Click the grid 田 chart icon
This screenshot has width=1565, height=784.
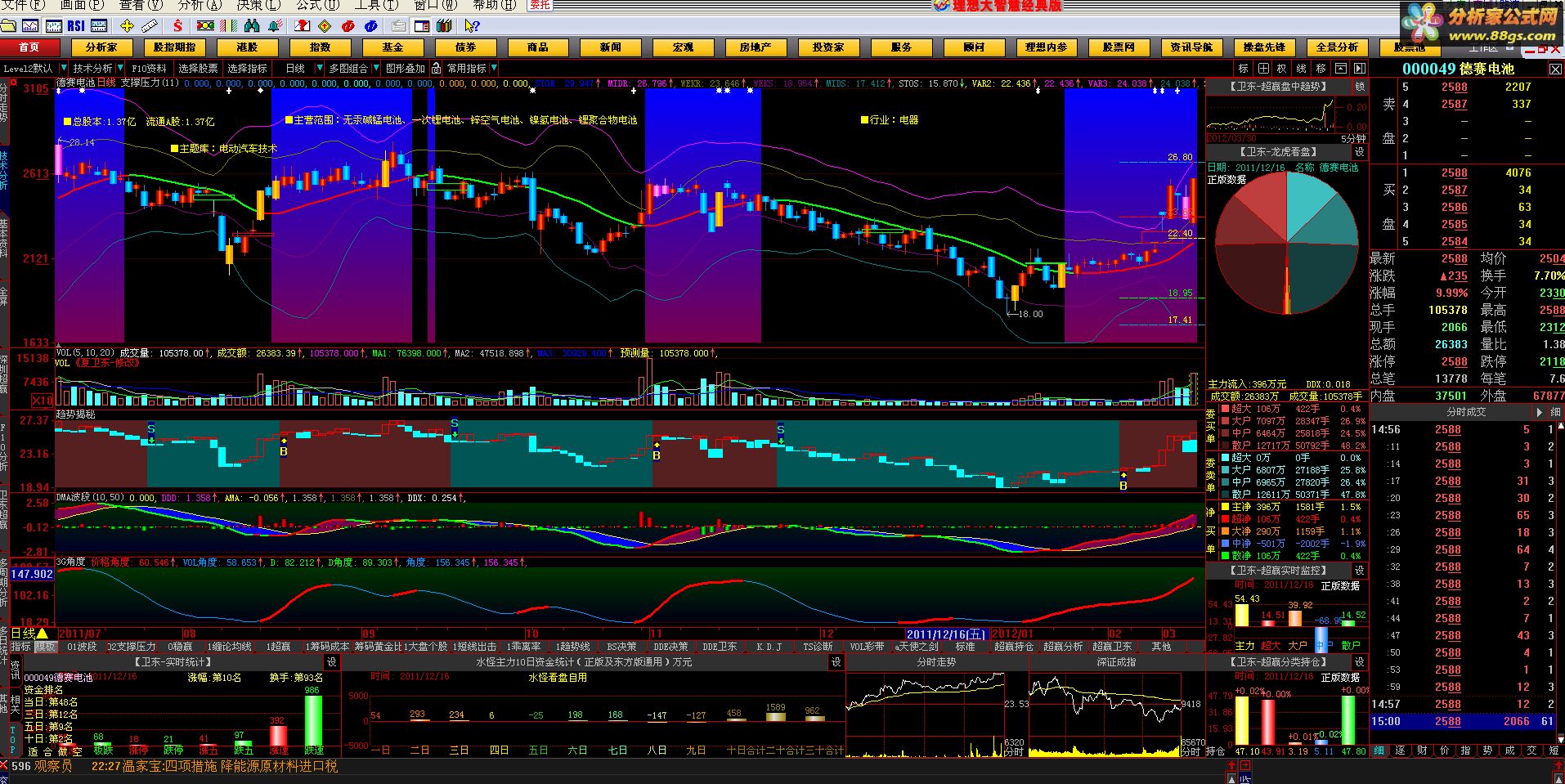tap(1263, 69)
